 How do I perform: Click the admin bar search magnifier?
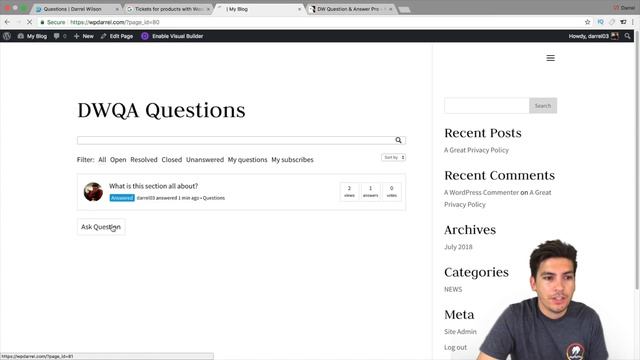(627, 36)
